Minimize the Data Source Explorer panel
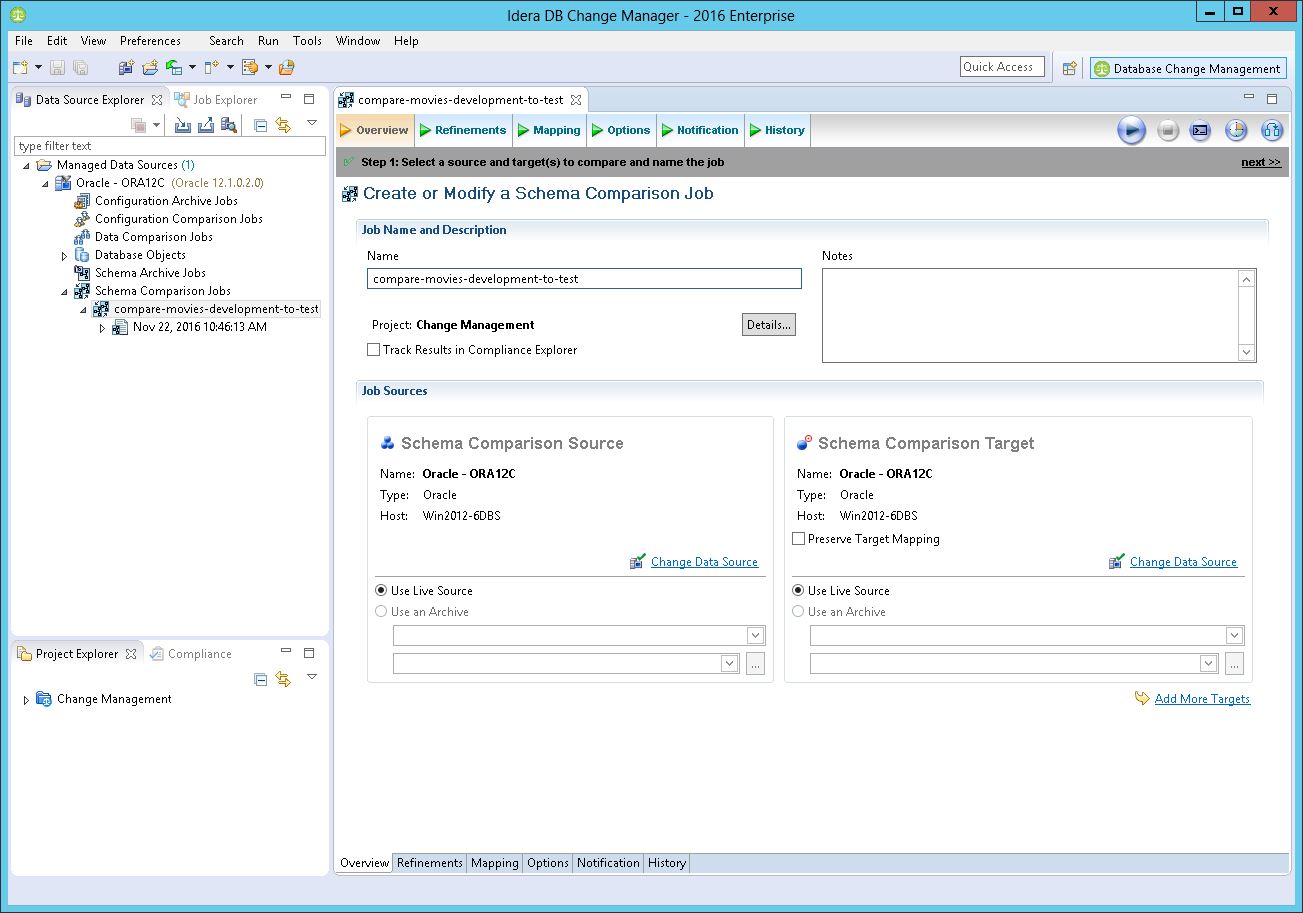Viewport: 1303px width, 913px height. pyautogui.click(x=286, y=98)
